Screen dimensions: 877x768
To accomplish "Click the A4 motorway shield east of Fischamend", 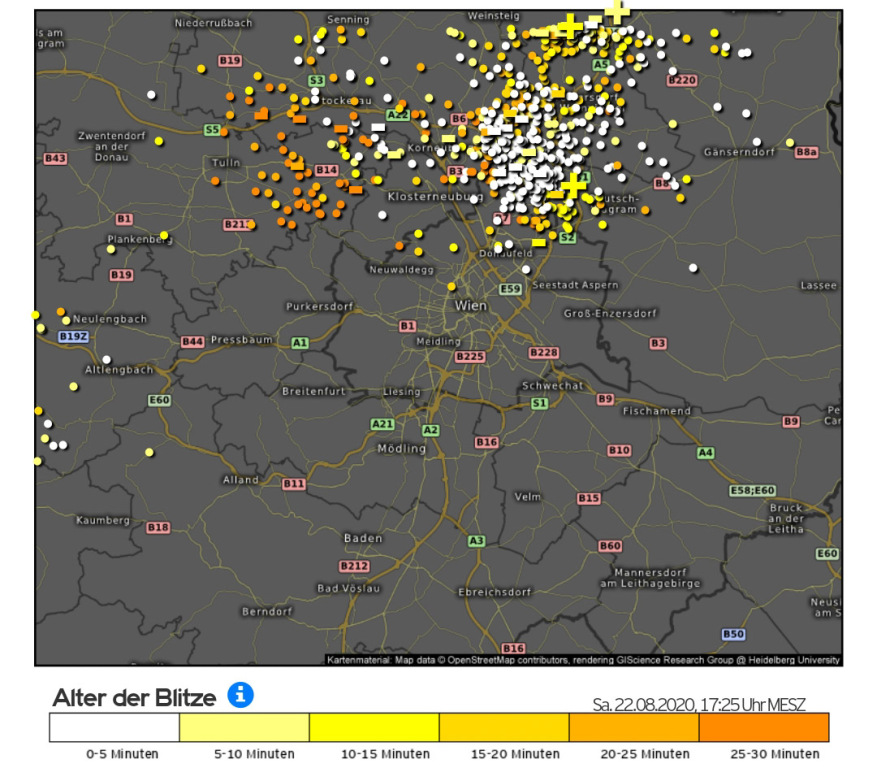I will [x=706, y=453].
